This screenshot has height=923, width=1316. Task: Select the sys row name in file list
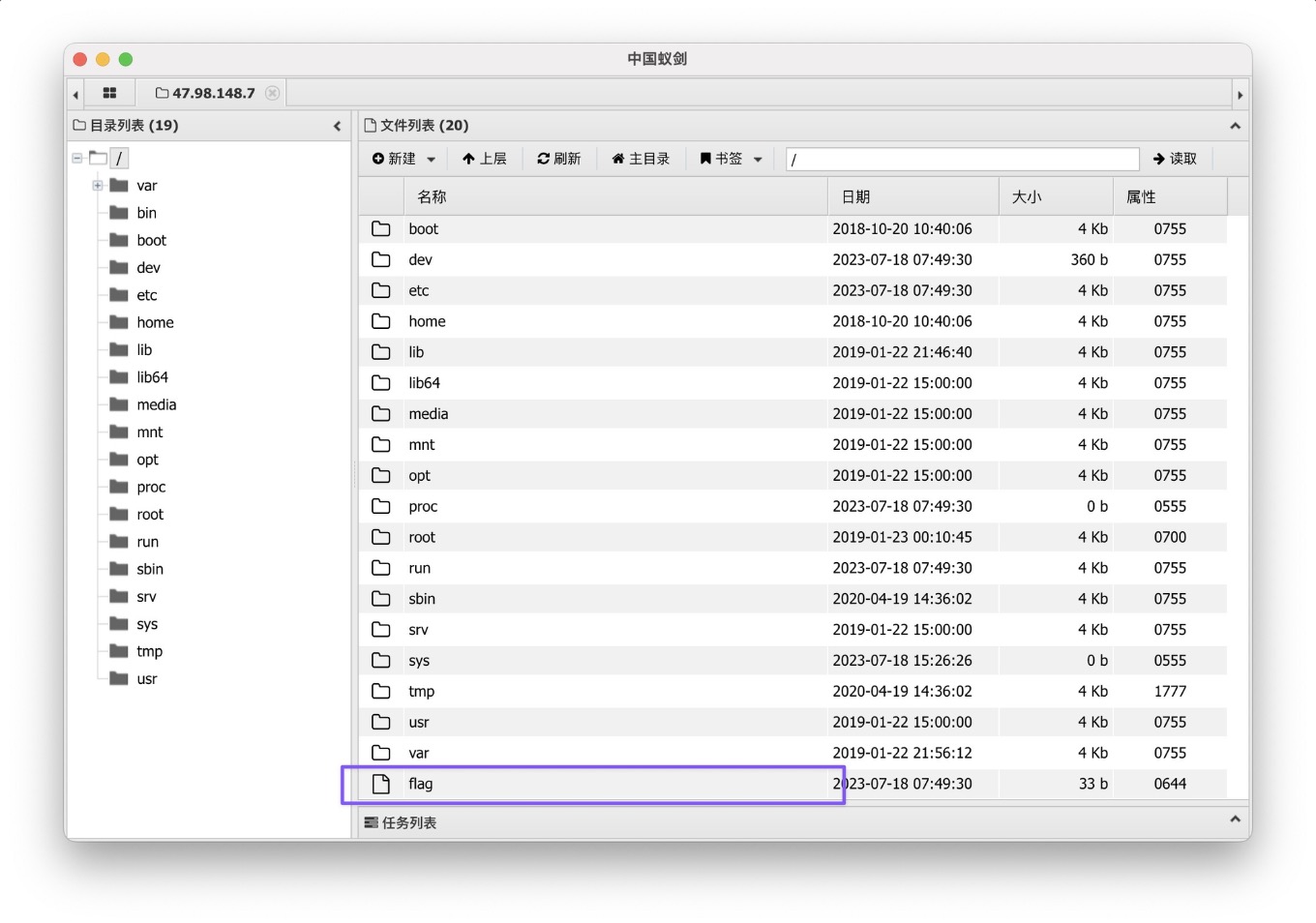point(419,661)
